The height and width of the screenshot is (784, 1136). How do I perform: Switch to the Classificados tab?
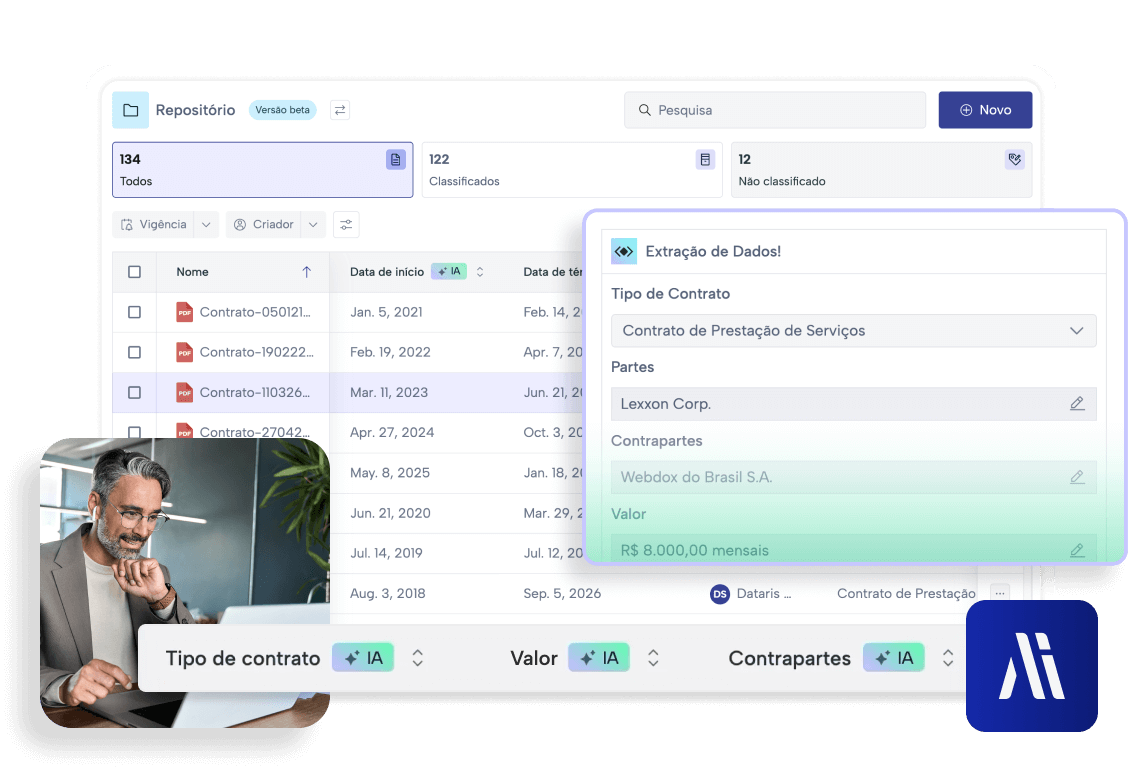571,170
